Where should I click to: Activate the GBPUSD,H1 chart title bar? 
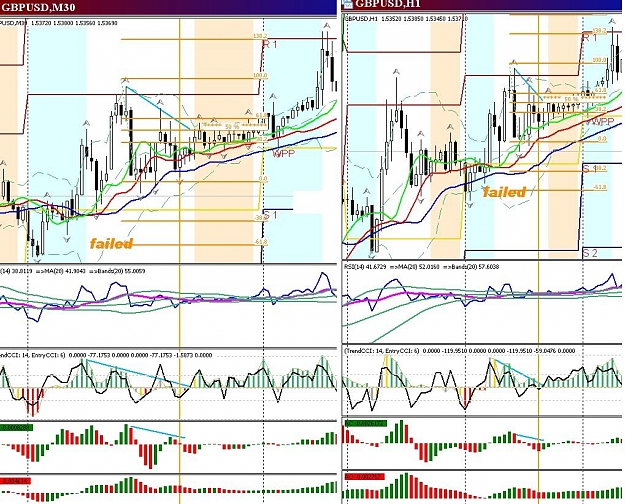(483, 5)
